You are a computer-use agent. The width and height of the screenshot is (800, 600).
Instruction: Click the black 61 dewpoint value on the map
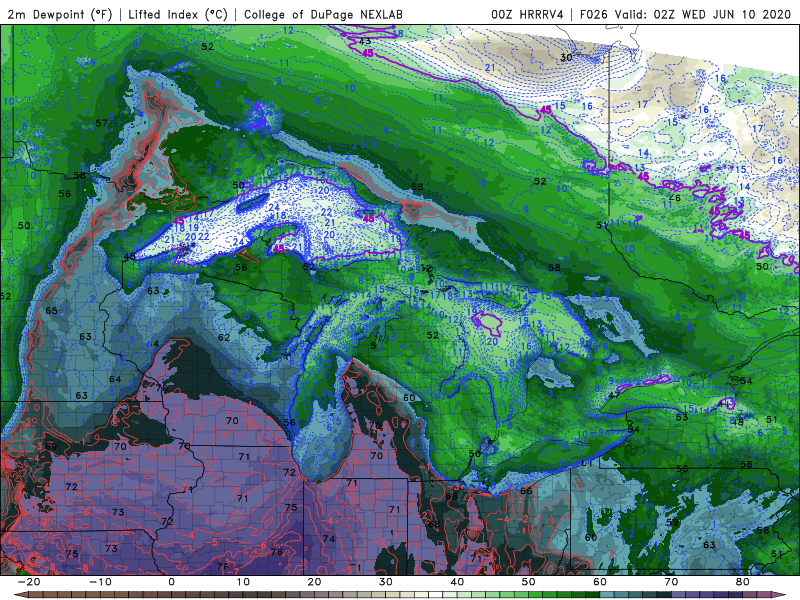point(586,463)
